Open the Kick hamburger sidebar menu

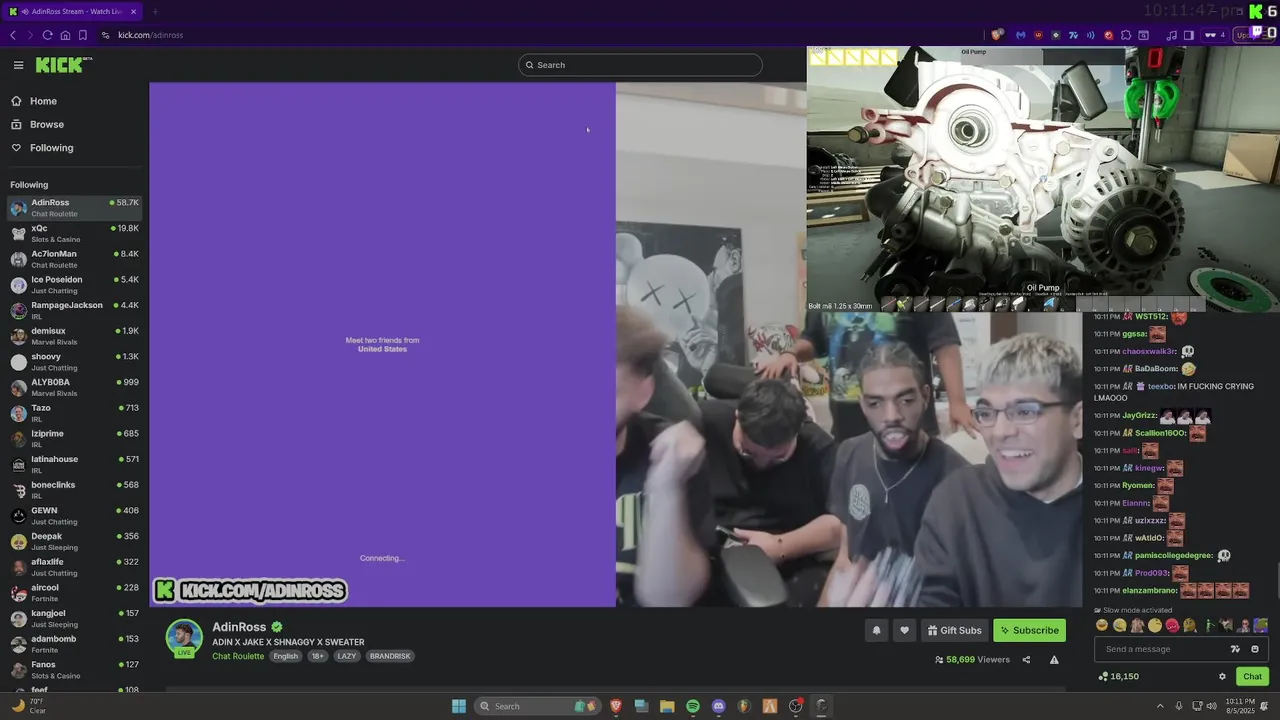pos(18,65)
